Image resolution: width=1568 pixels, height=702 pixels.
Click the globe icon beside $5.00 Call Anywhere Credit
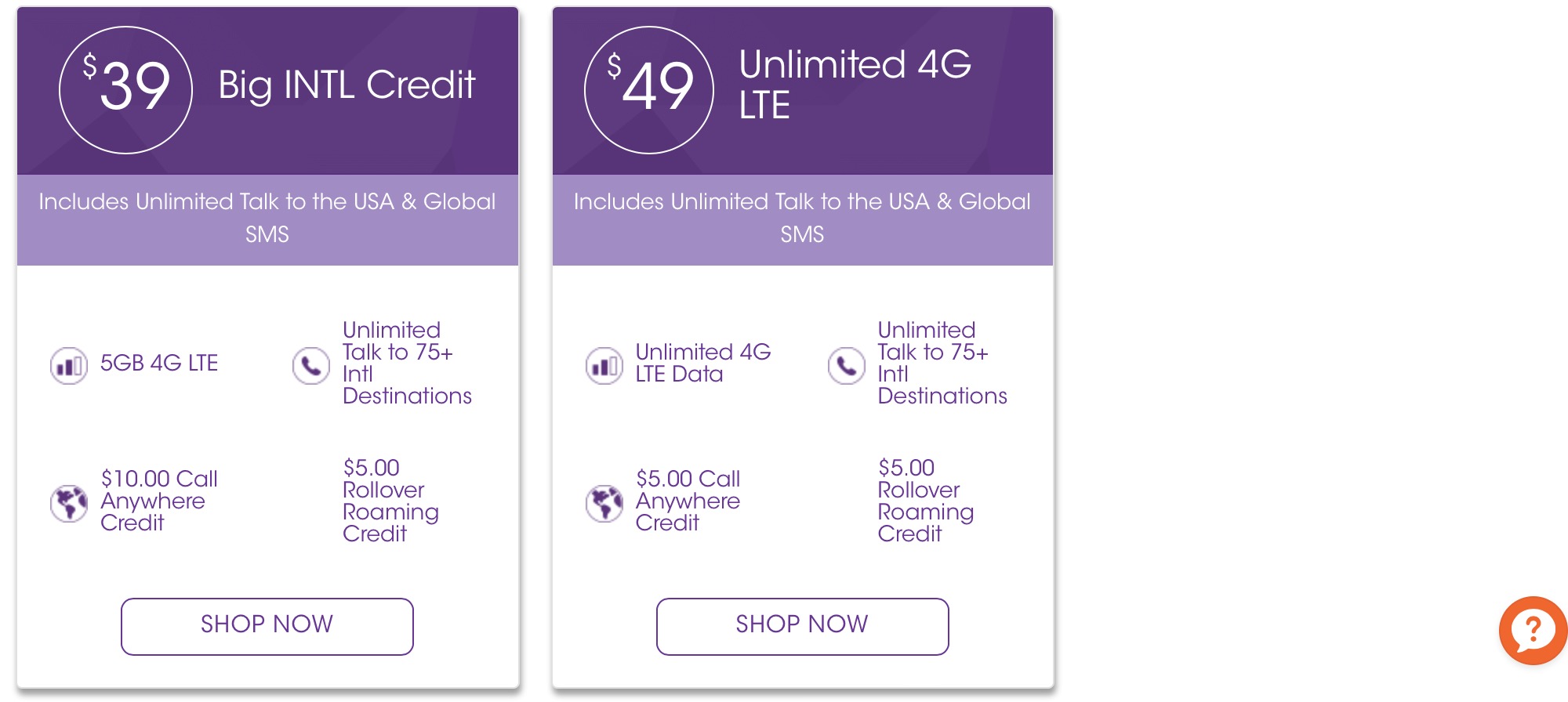coord(604,502)
